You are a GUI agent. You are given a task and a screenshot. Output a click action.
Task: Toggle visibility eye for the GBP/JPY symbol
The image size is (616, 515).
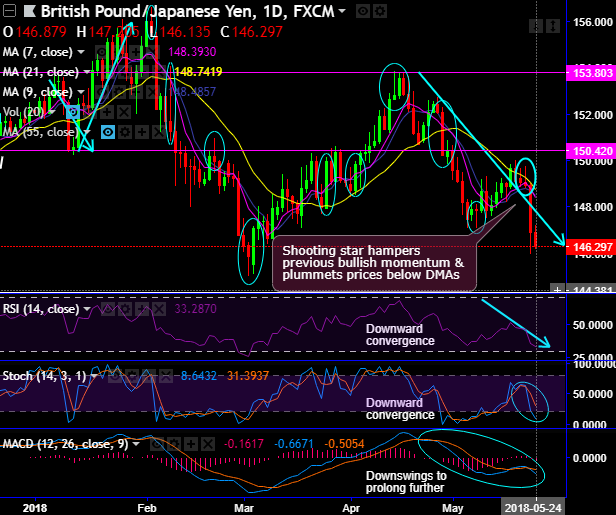(363, 11)
